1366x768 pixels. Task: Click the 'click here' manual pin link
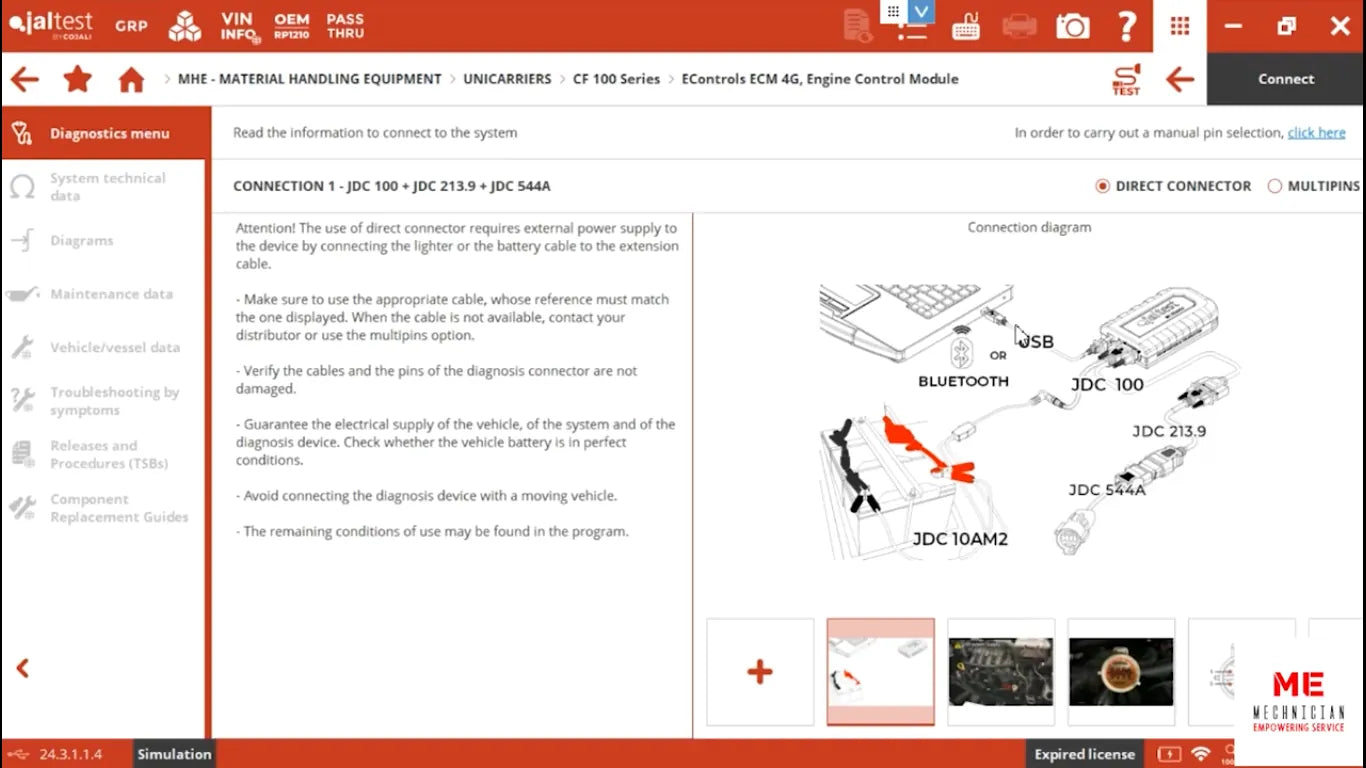click(1316, 132)
